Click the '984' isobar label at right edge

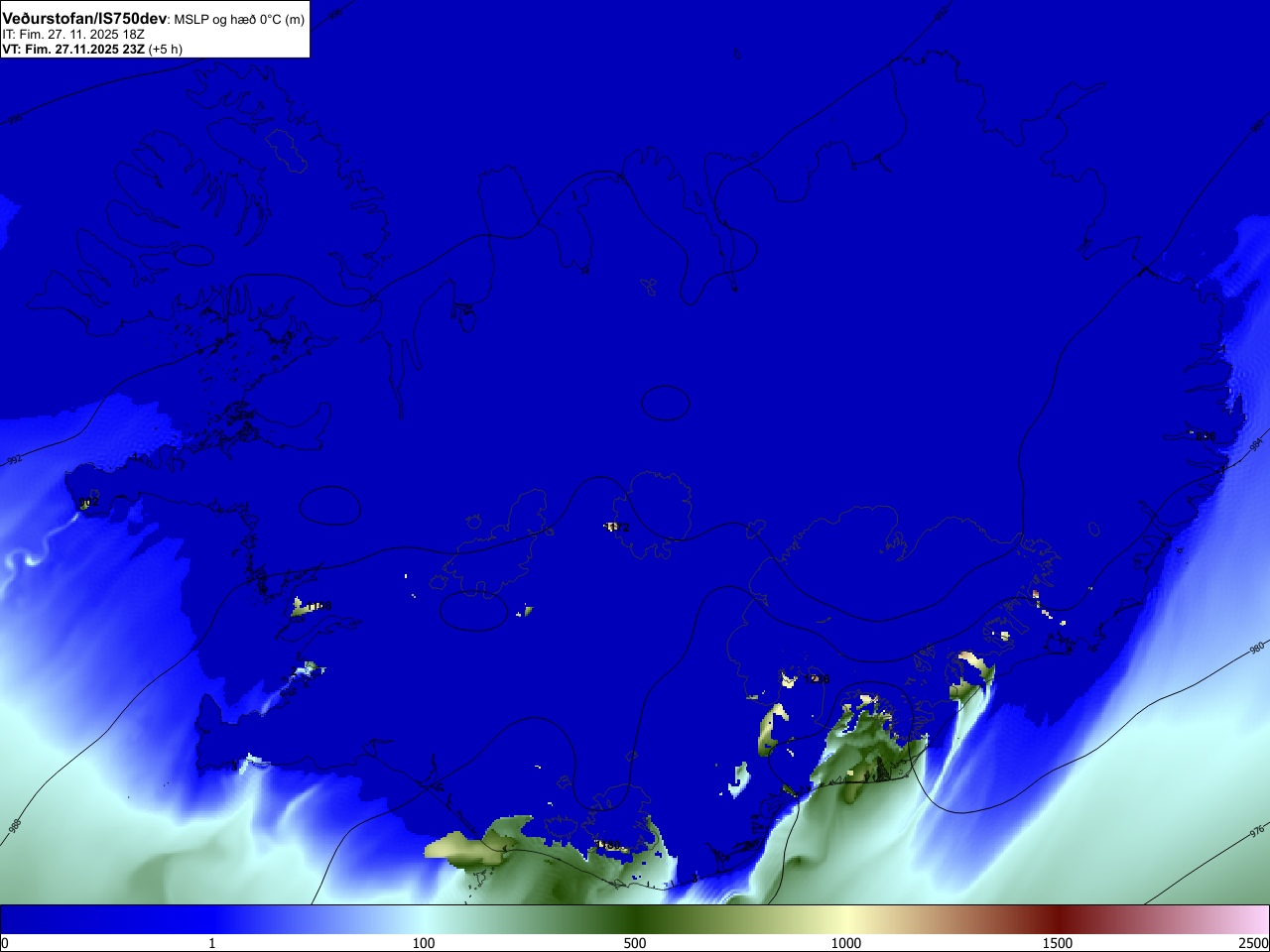point(1257,443)
